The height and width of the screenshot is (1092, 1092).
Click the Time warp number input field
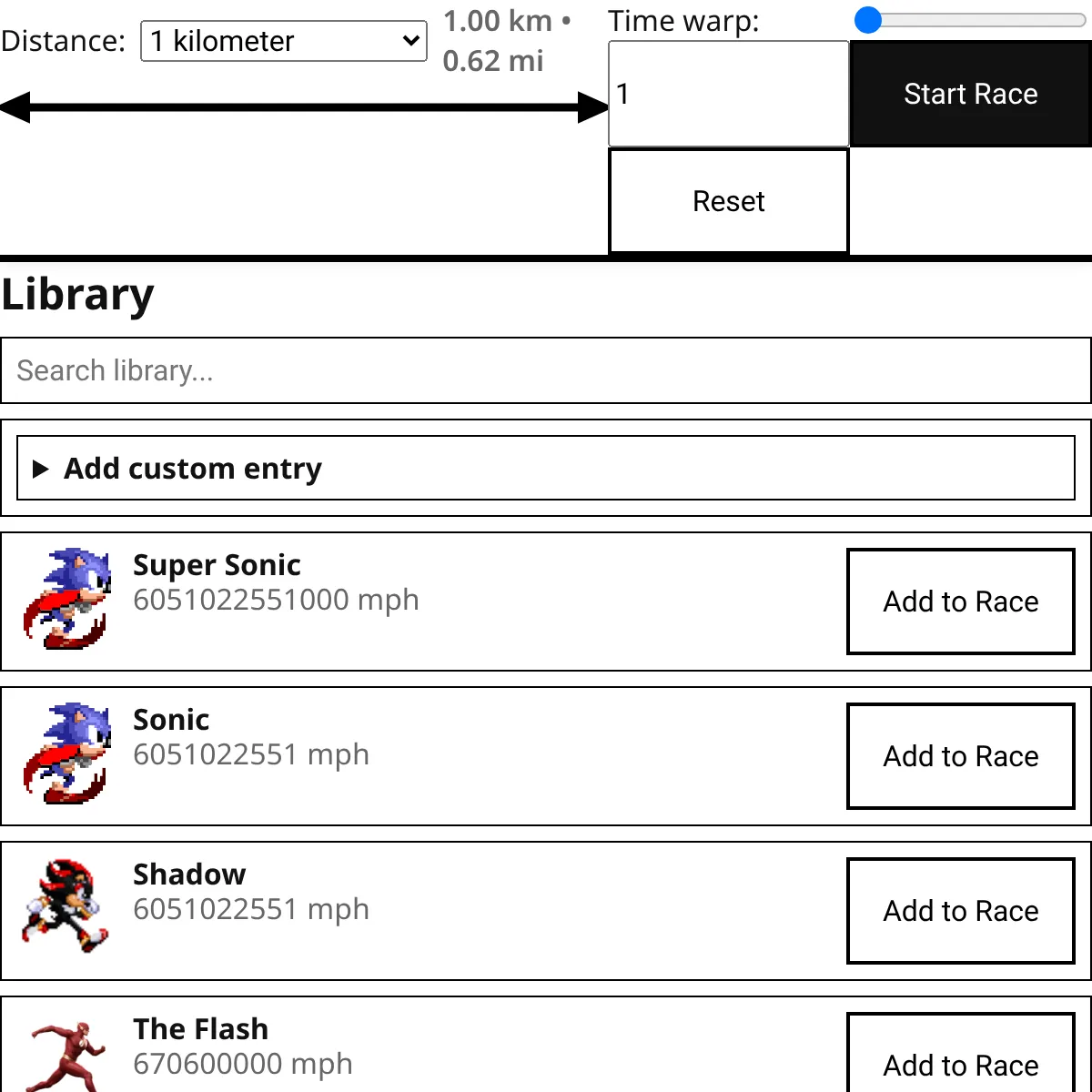tap(729, 94)
